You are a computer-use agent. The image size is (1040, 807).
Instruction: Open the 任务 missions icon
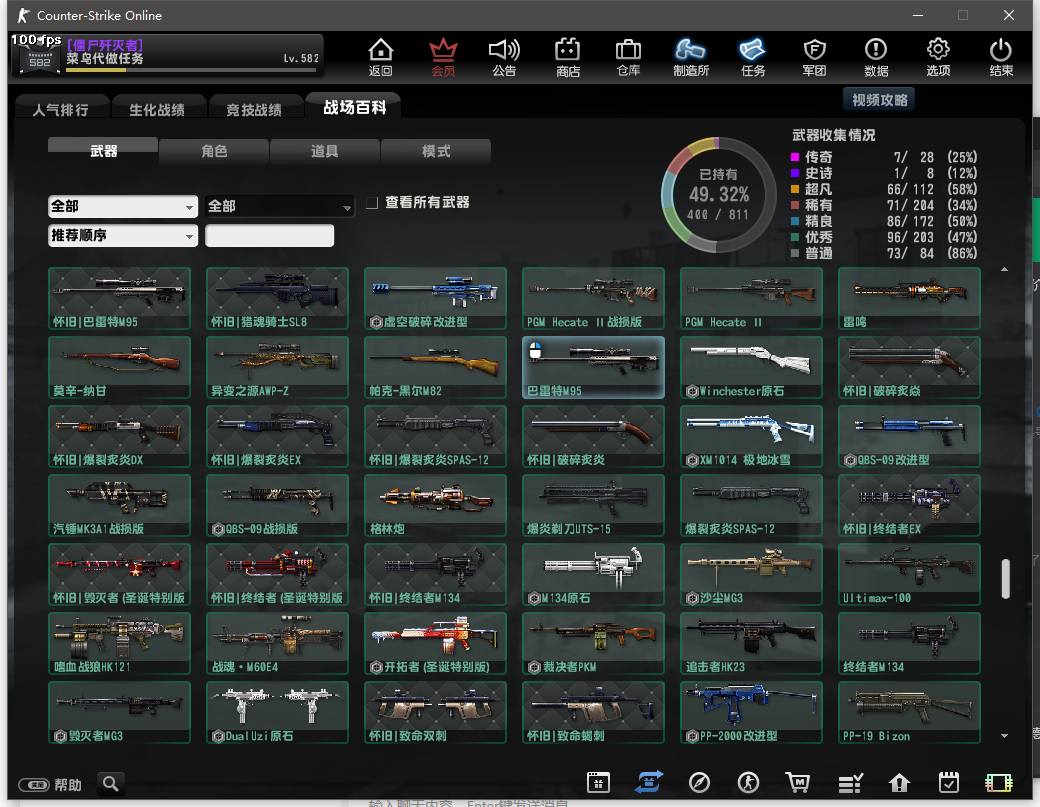point(753,57)
